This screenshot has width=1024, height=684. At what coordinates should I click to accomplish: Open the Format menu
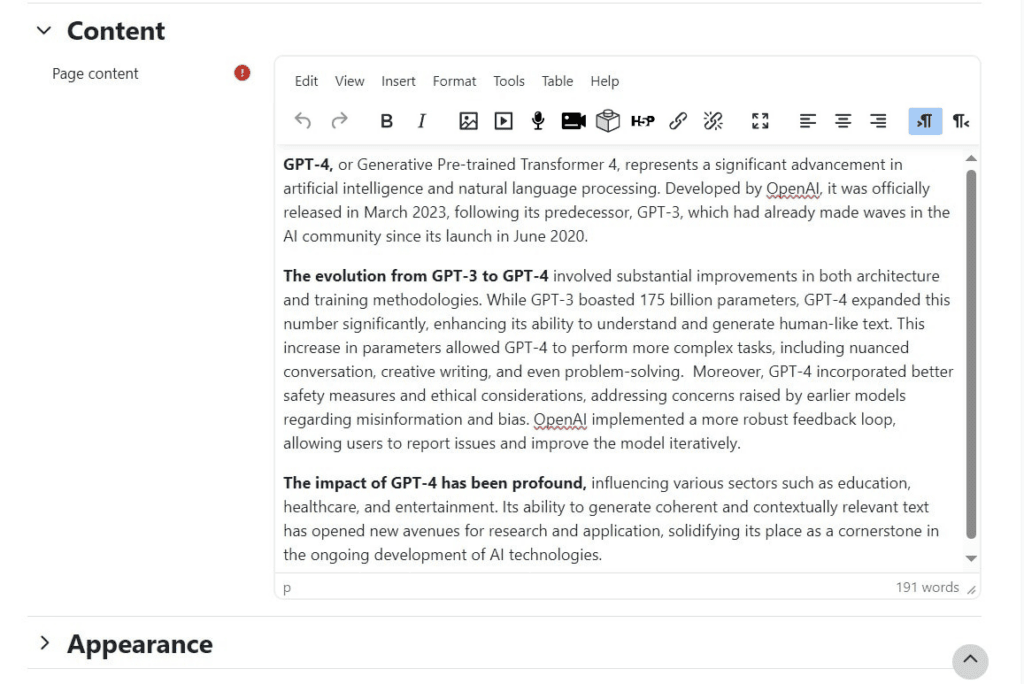point(454,81)
